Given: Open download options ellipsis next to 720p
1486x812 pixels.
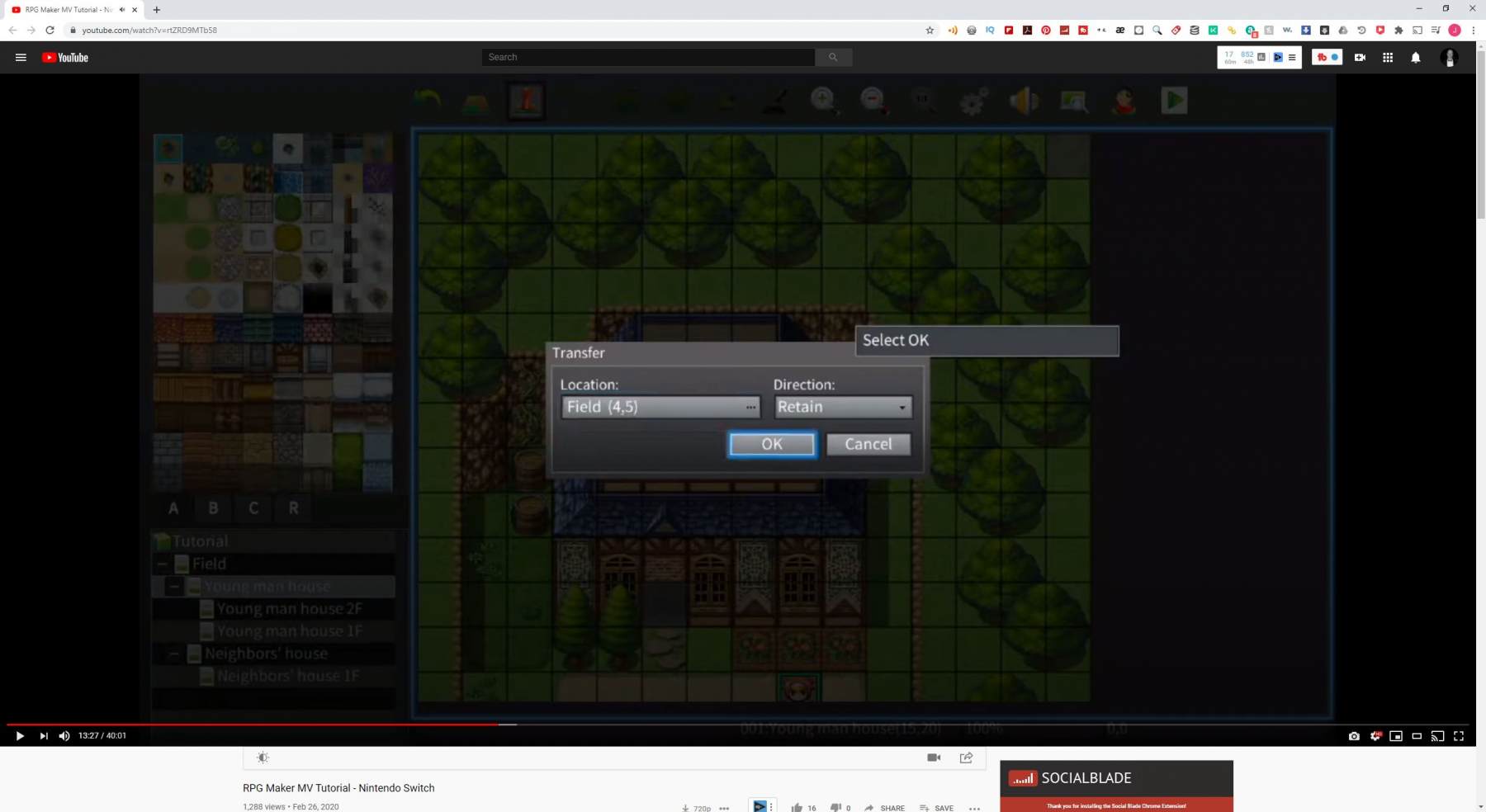Looking at the screenshot, I should (724, 809).
